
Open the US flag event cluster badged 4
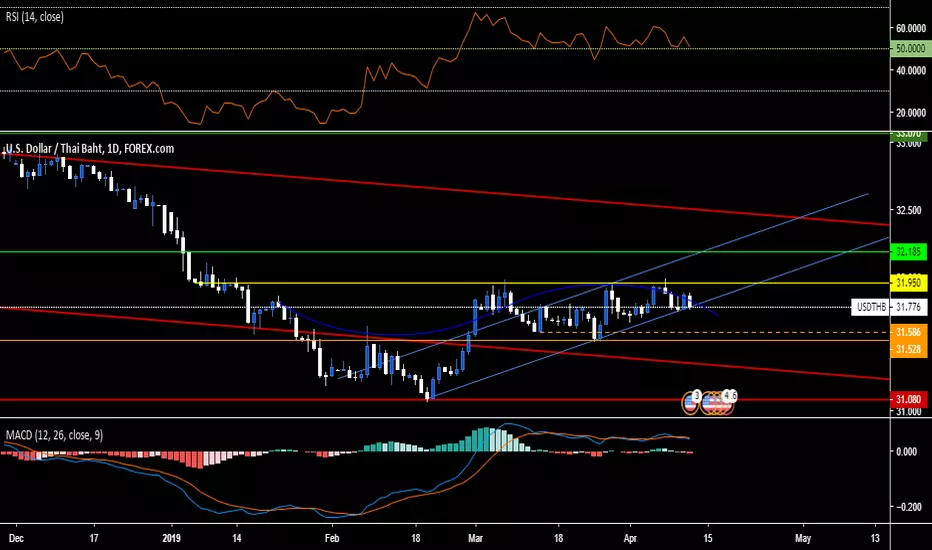click(719, 403)
